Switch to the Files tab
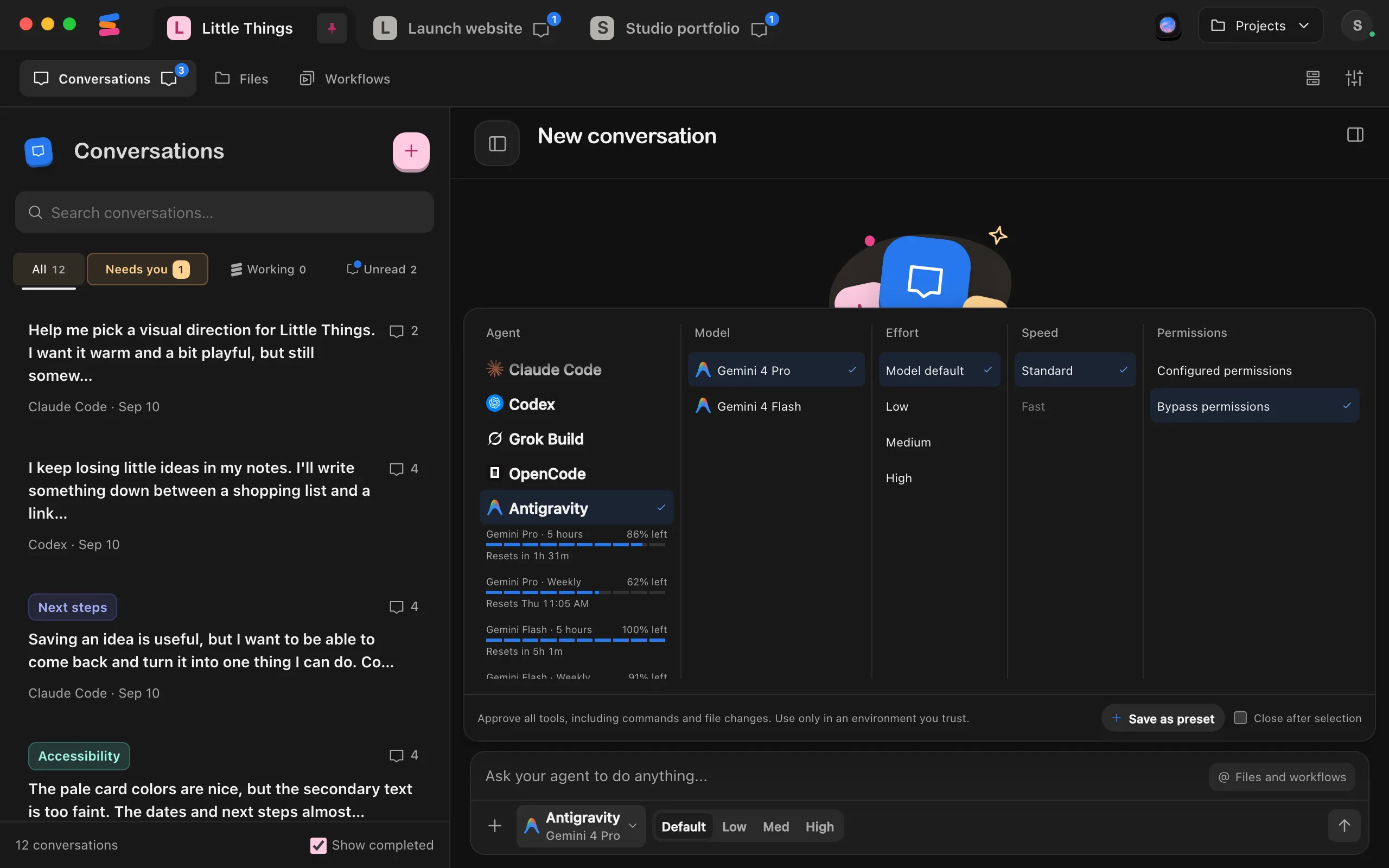The width and height of the screenshot is (1389, 868). click(241, 78)
